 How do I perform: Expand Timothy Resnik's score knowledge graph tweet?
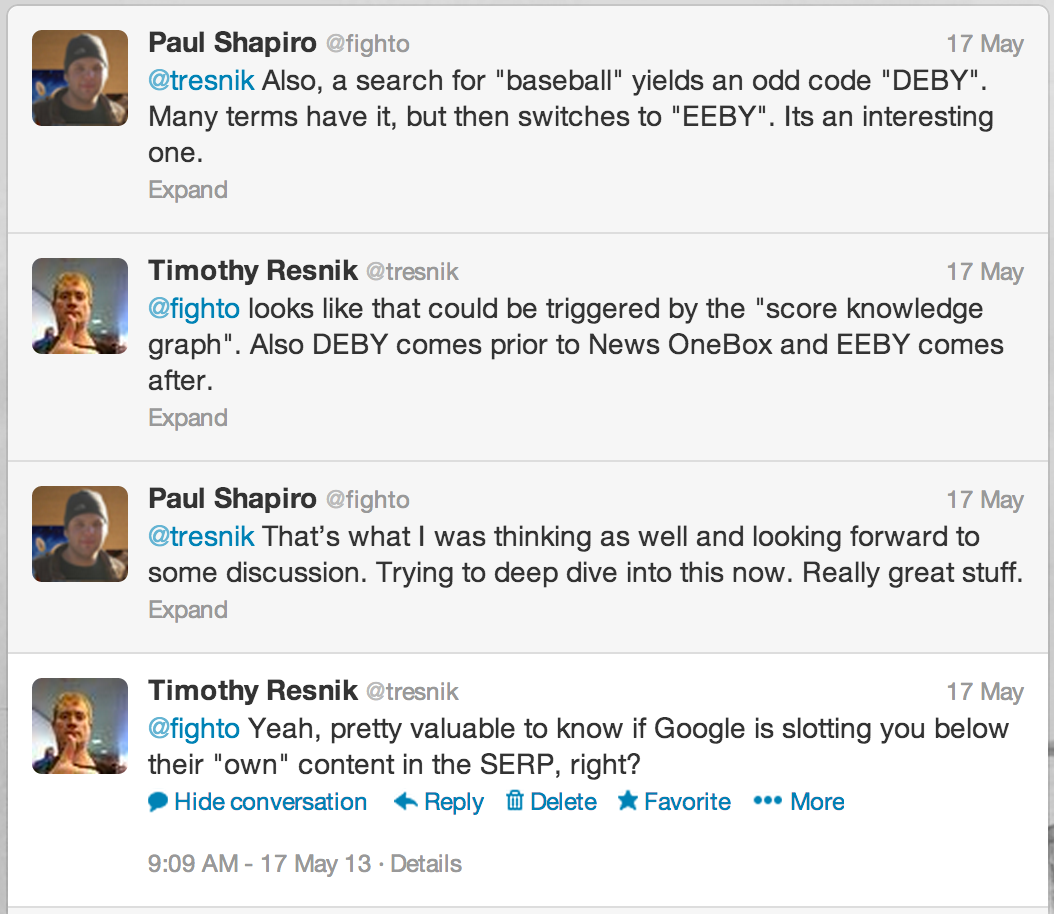click(188, 418)
